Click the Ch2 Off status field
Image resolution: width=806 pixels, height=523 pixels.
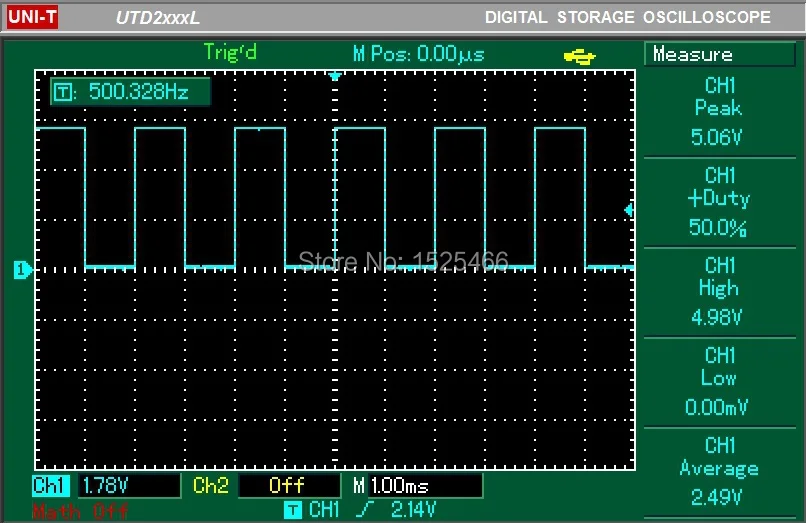[289, 485]
